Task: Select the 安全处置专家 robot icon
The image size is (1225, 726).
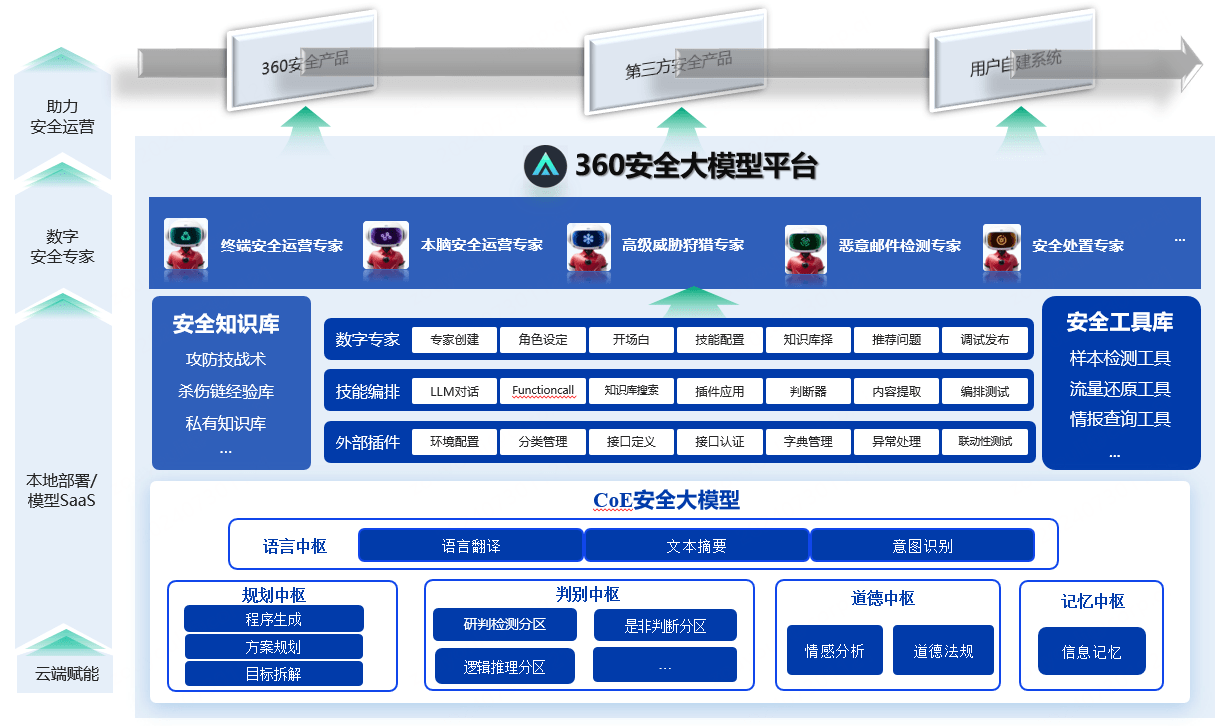Action: click(1002, 248)
